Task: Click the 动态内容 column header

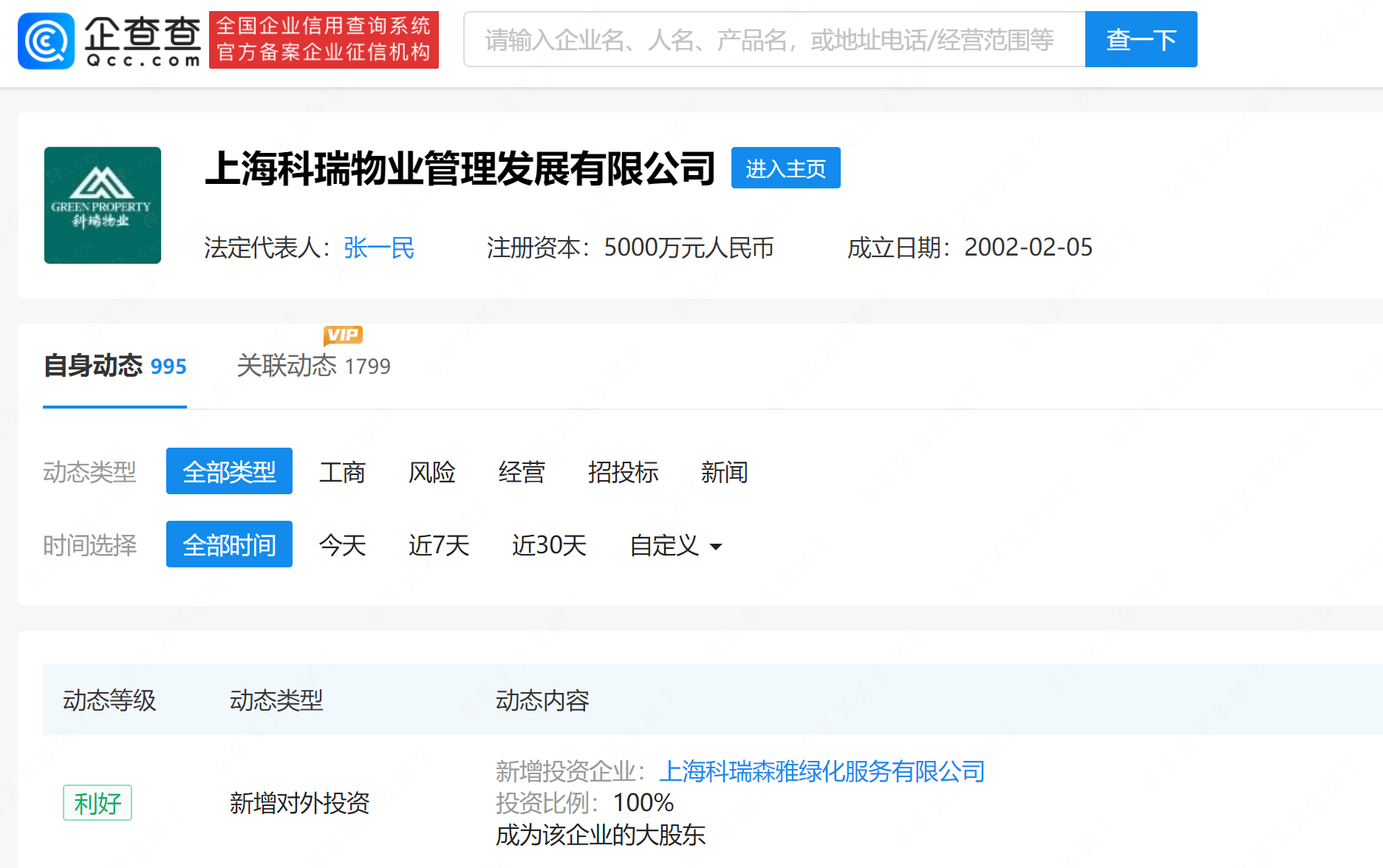Action: tap(542, 700)
